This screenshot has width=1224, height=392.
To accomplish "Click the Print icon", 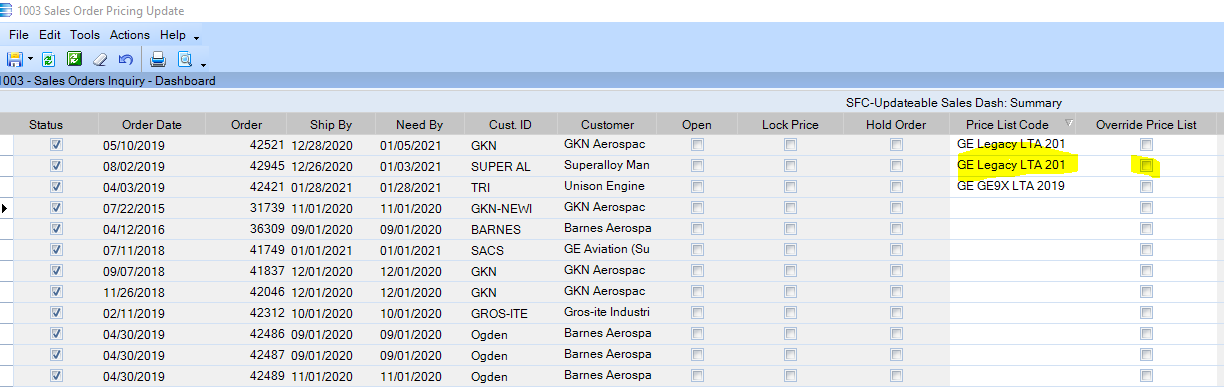I will (158, 59).
